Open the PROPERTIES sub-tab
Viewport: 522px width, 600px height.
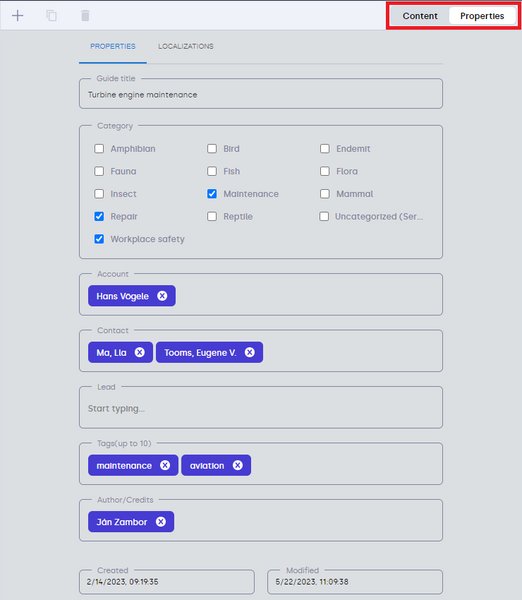(x=113, y=46)
